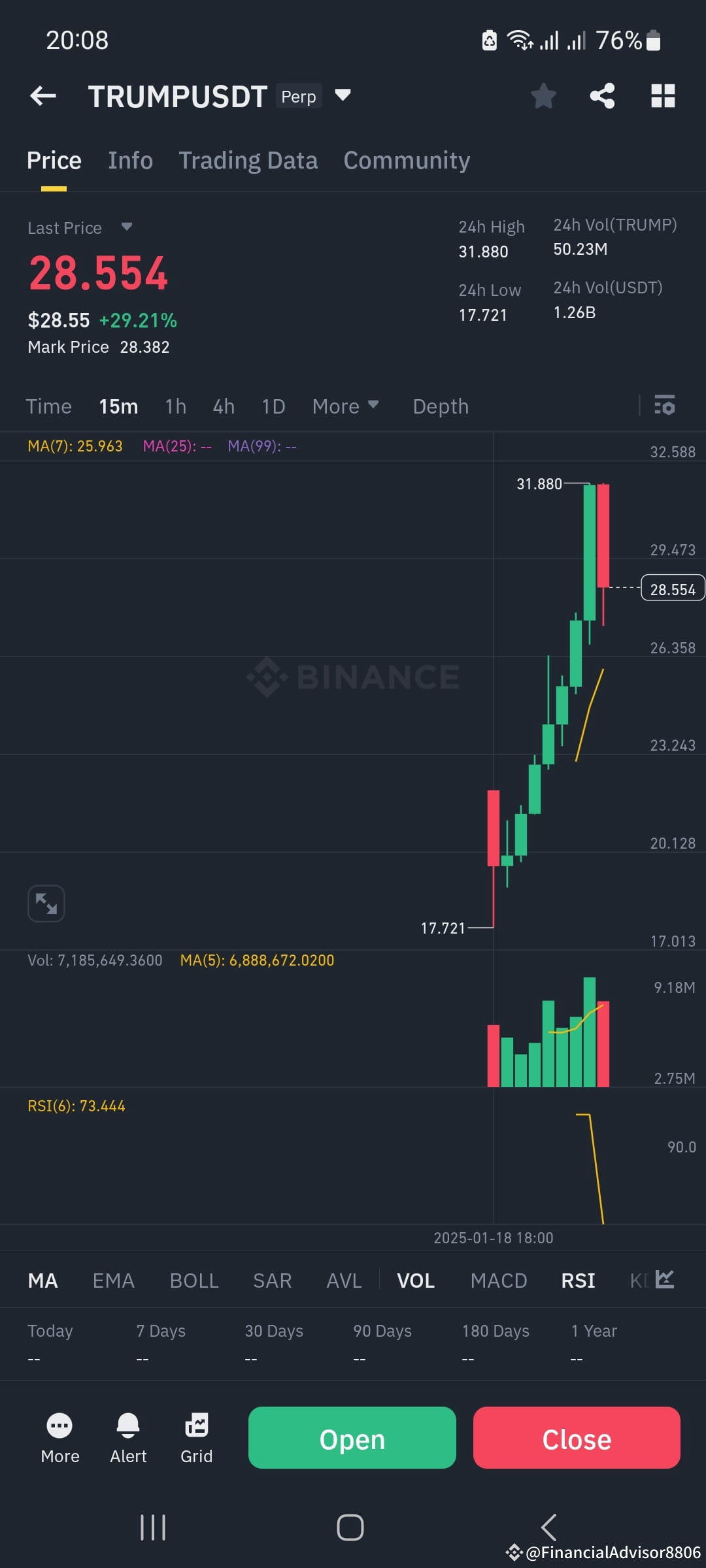Open the layout grid icon top right
Viewport: 706px width, 1568px height.
[x=663, y=96]
